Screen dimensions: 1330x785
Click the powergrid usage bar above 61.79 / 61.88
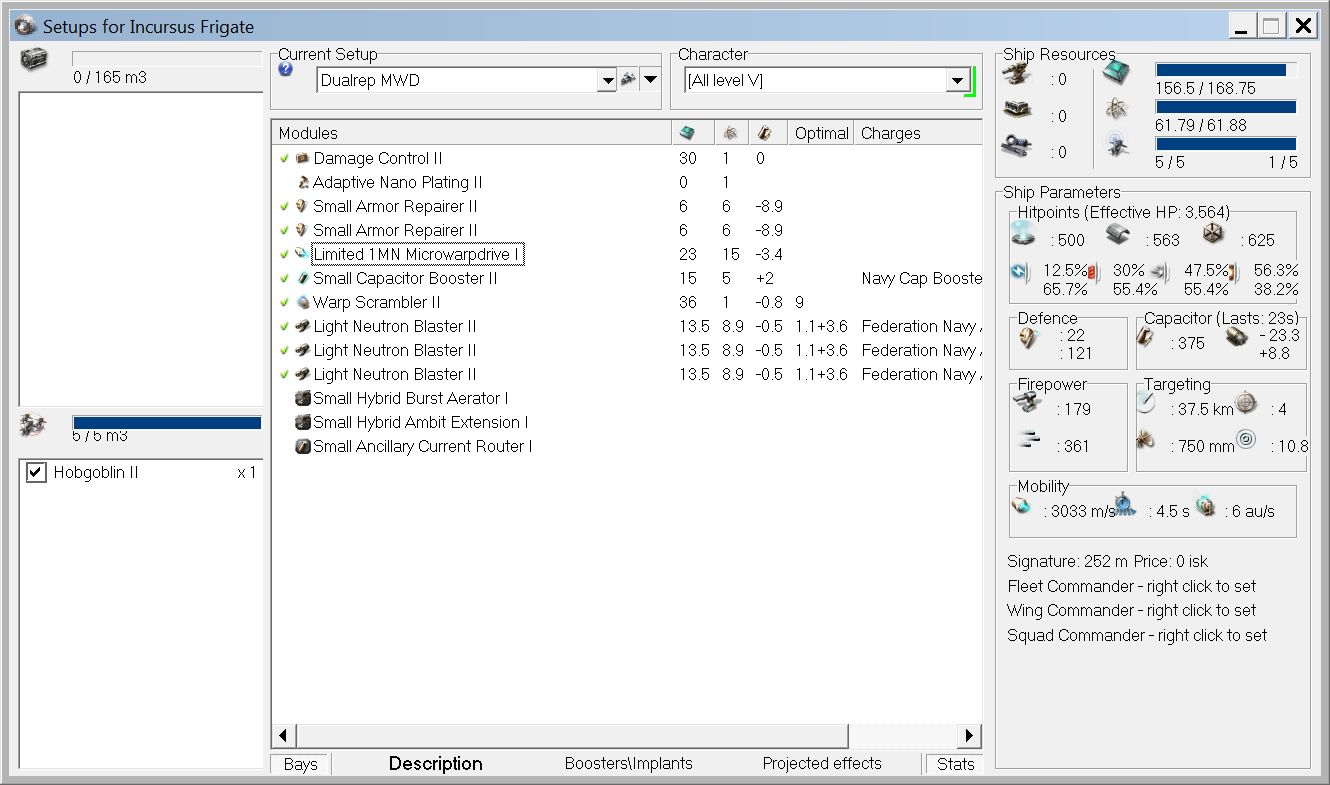click(1226, 107)
